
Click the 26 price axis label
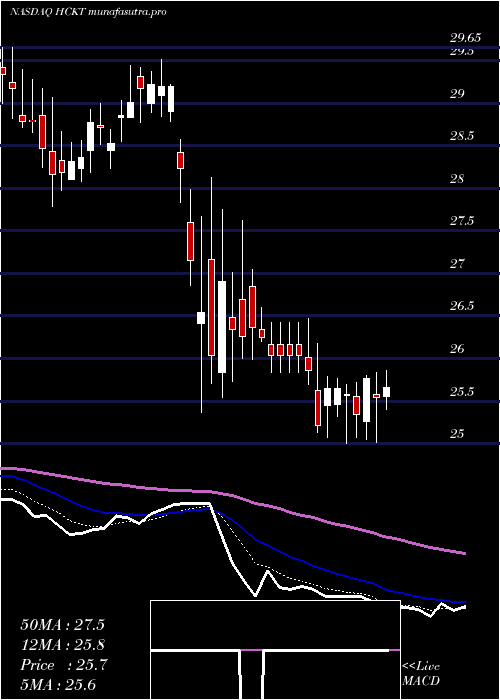457,349
